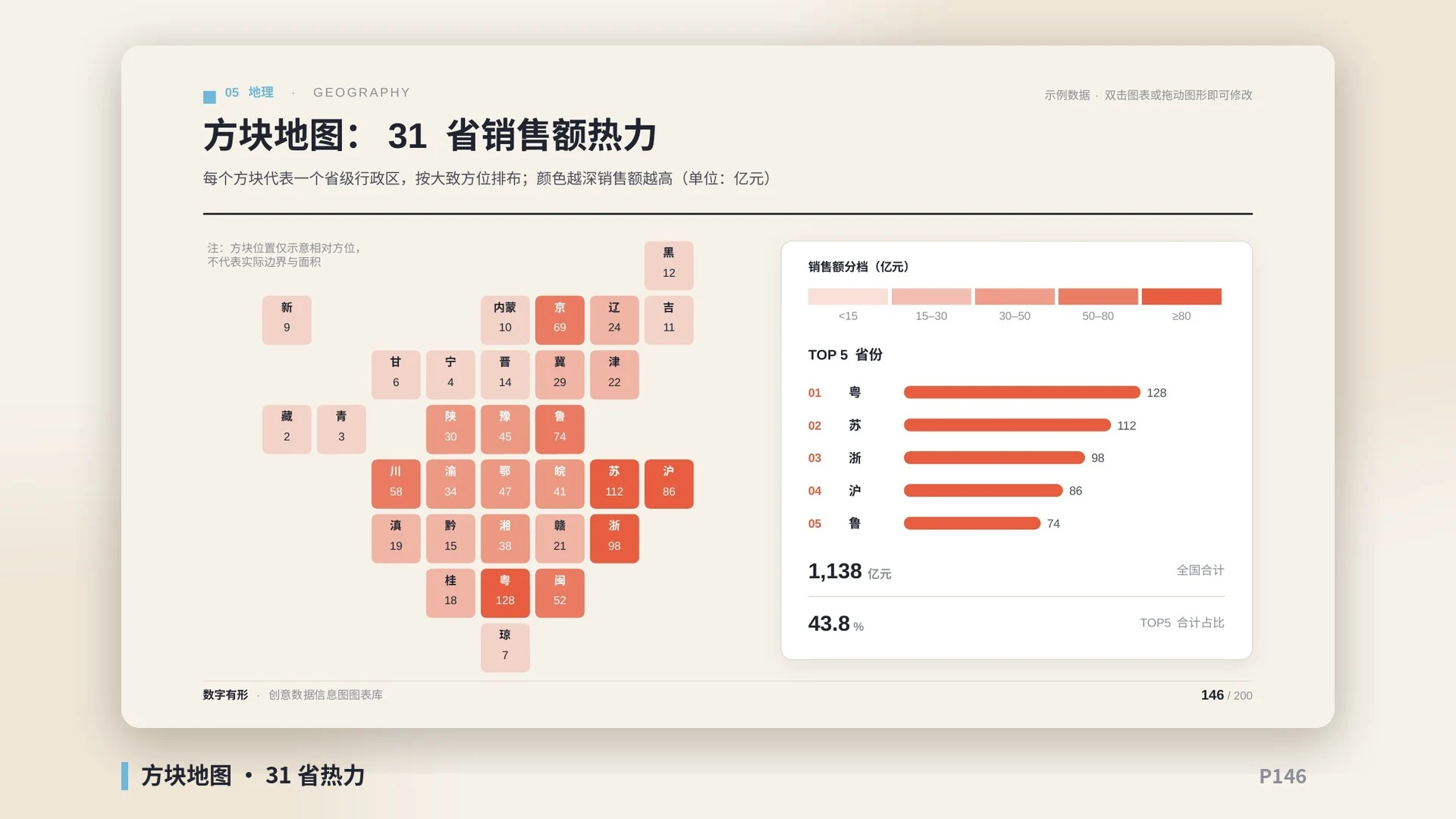Click the 苏 ranking bar labeled 112
The height and width of the screenshot is (819, 1456).
pyautogui.click(x=1007, y=425)
